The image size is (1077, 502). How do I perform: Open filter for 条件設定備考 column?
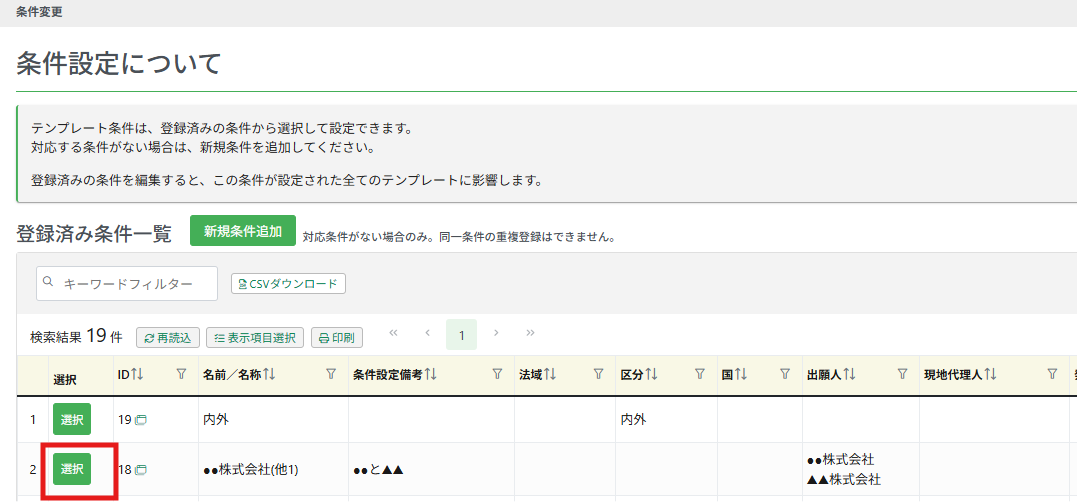point(497,374)
